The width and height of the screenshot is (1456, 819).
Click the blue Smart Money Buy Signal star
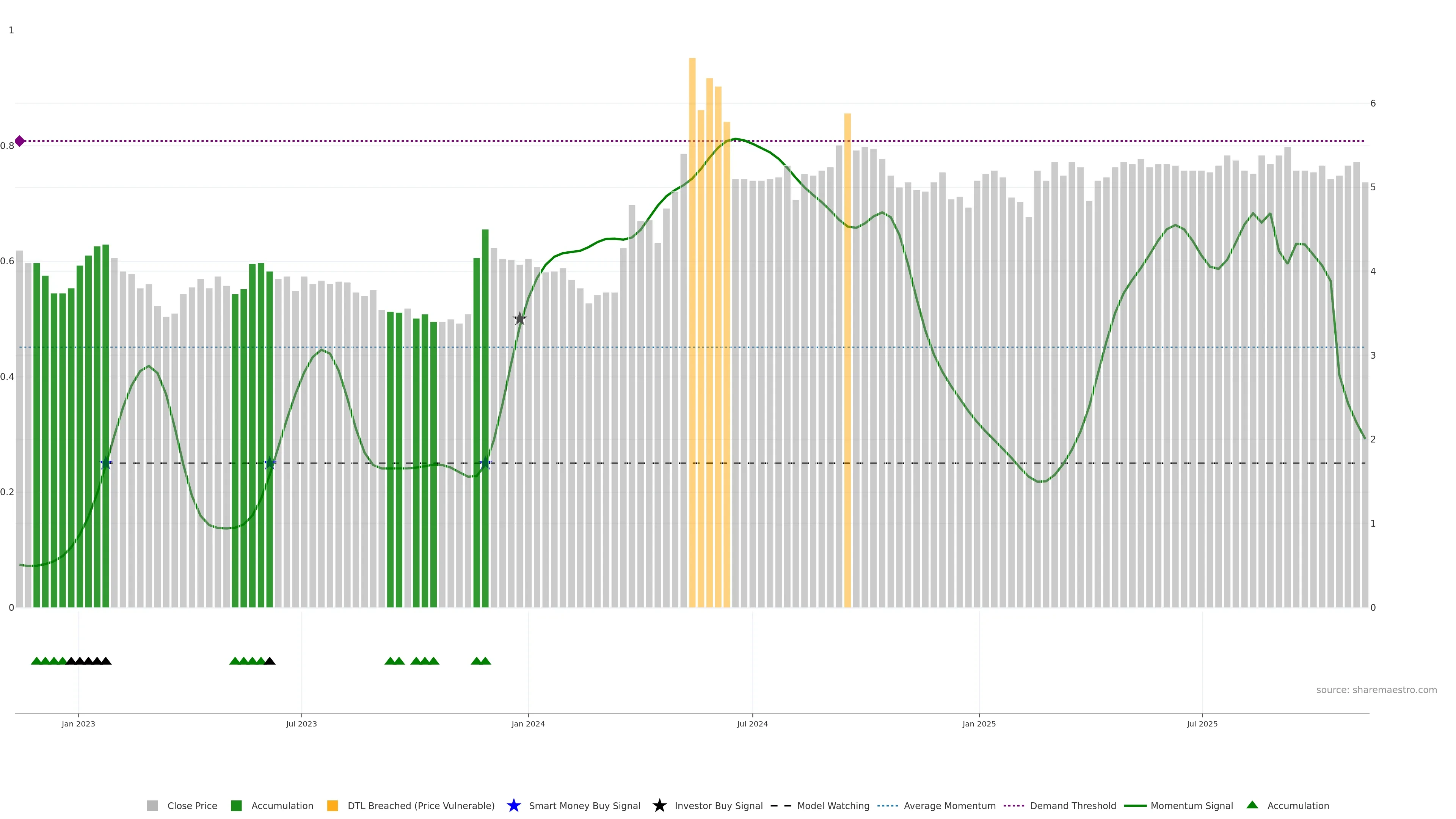[513, 805]
